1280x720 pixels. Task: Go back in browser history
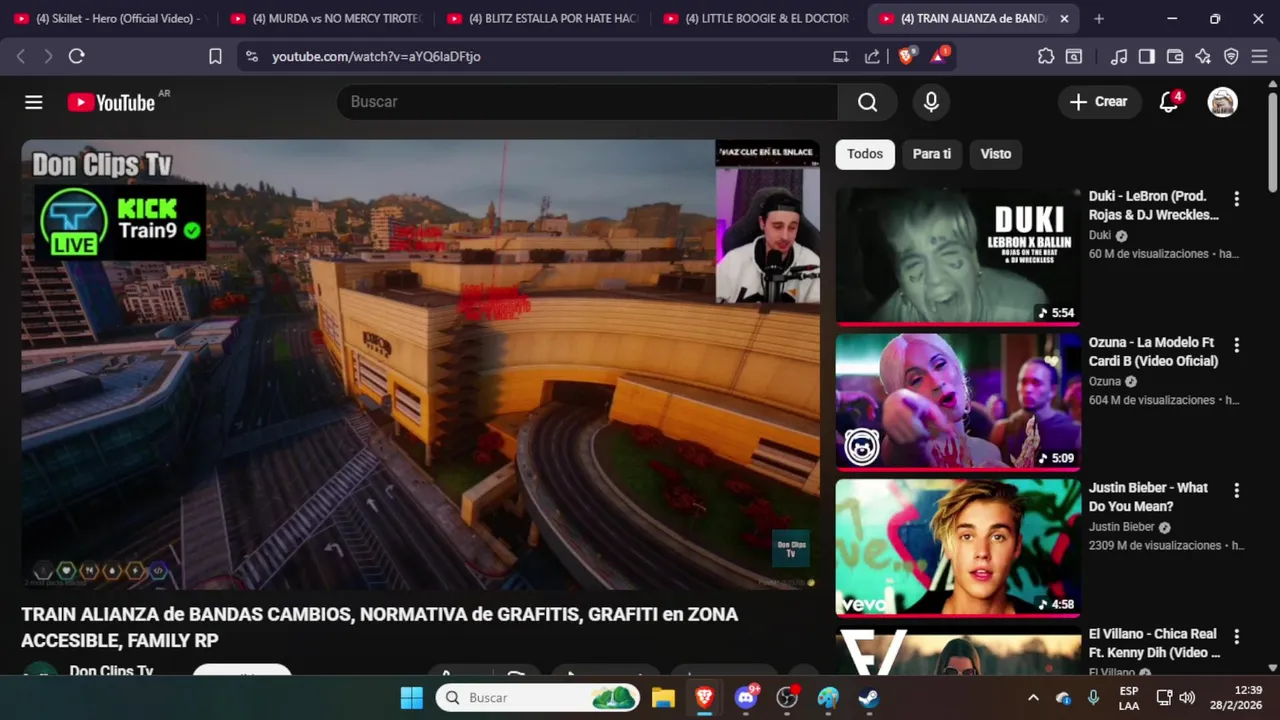pos(21,57)
